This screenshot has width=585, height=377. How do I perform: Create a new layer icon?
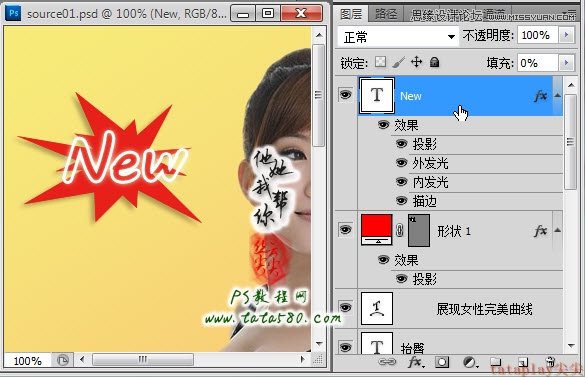click(523, 362)
